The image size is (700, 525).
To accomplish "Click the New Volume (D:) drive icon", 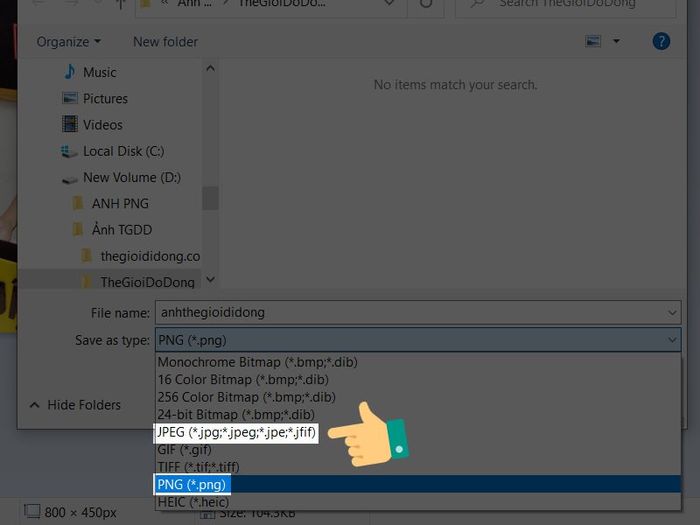I will click(x=70, y=179).
